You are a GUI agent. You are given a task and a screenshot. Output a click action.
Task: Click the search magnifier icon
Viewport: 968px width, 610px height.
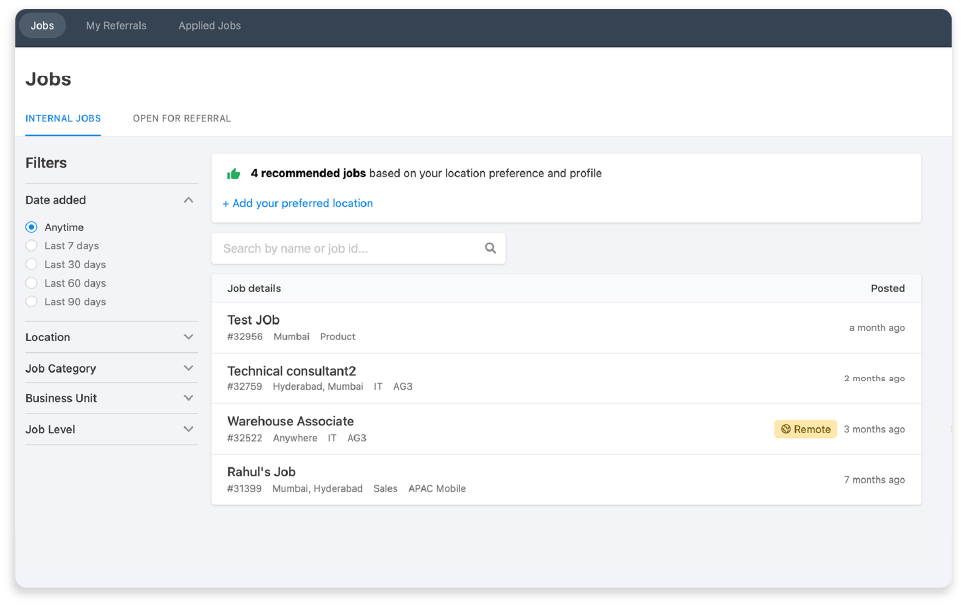coord(490,249)
